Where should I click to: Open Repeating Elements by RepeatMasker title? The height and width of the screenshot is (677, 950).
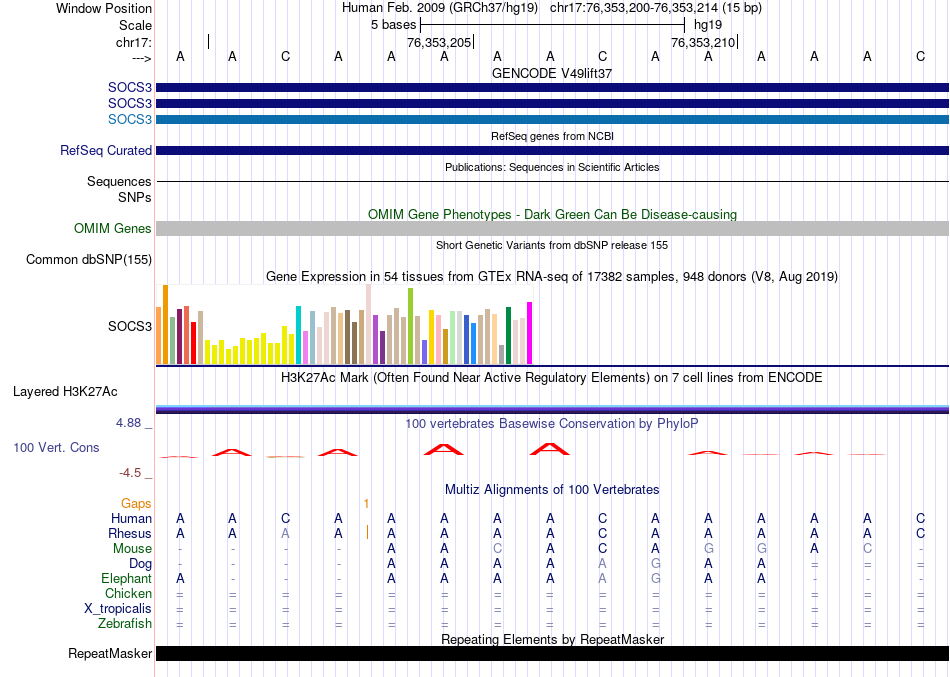pos(552,640)
